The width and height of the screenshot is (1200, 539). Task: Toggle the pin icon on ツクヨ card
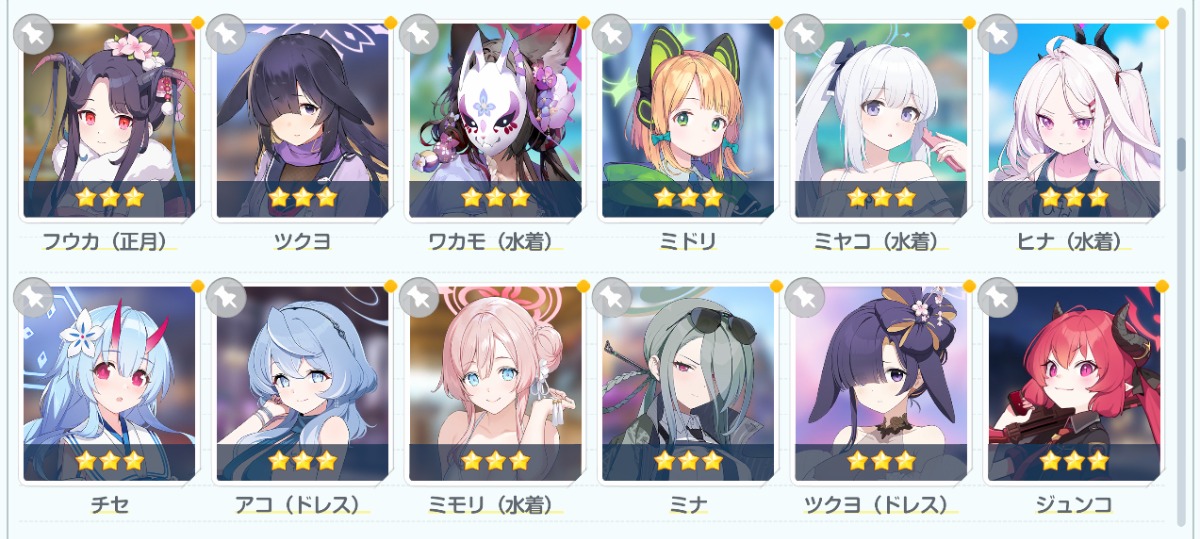pos(226,34)
